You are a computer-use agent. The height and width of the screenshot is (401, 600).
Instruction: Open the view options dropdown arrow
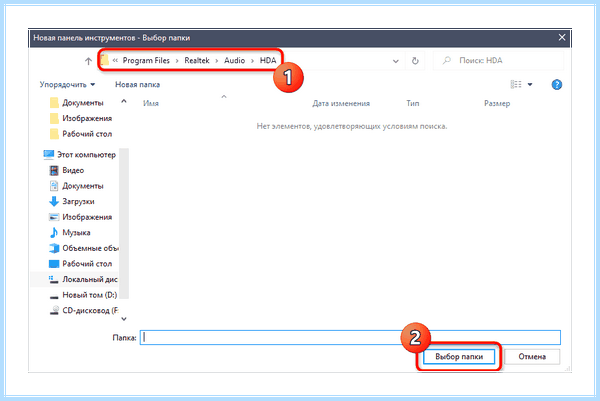point(530,85)
